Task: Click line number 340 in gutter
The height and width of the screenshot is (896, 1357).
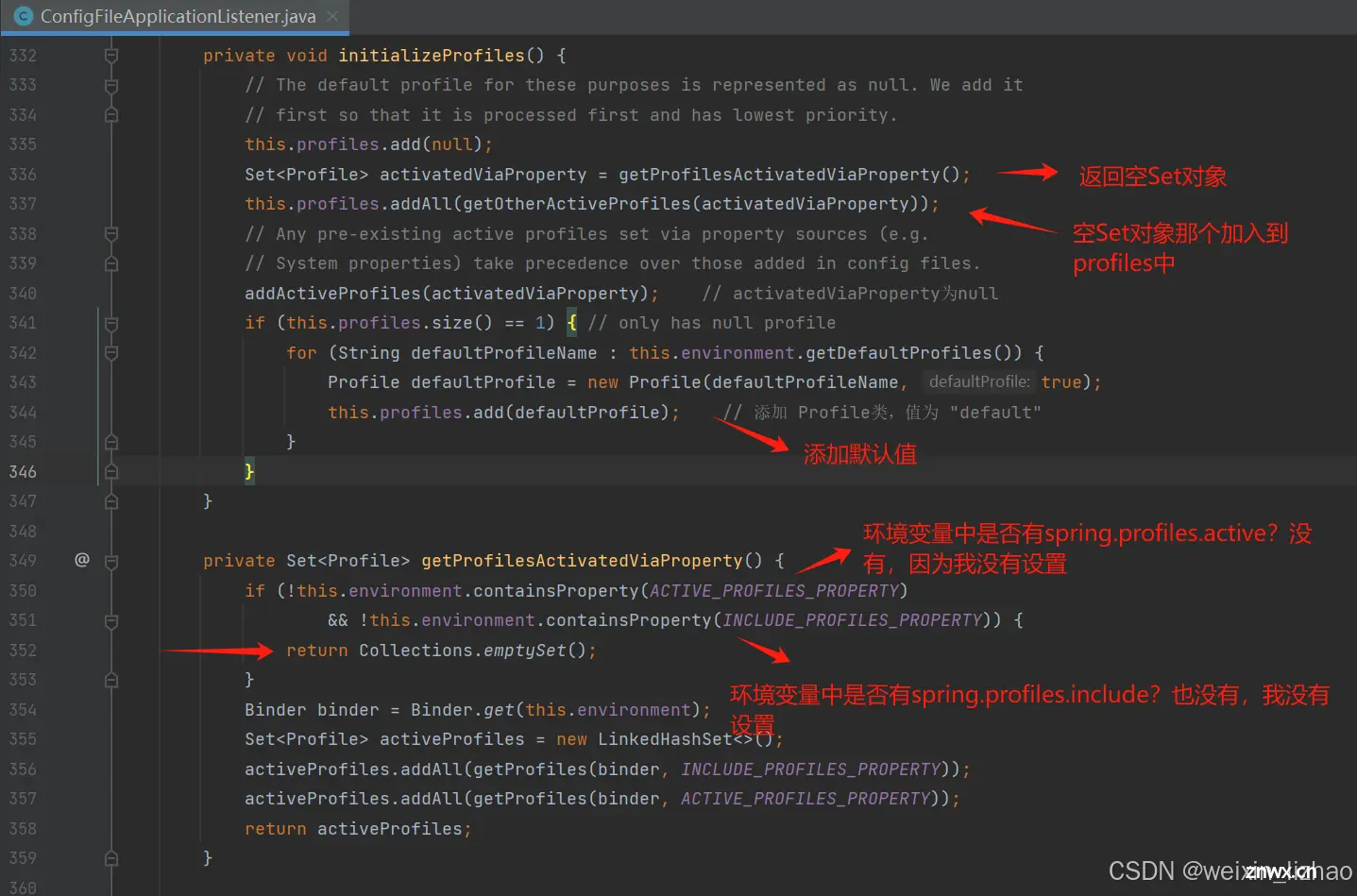Action: tap(23, 294)
